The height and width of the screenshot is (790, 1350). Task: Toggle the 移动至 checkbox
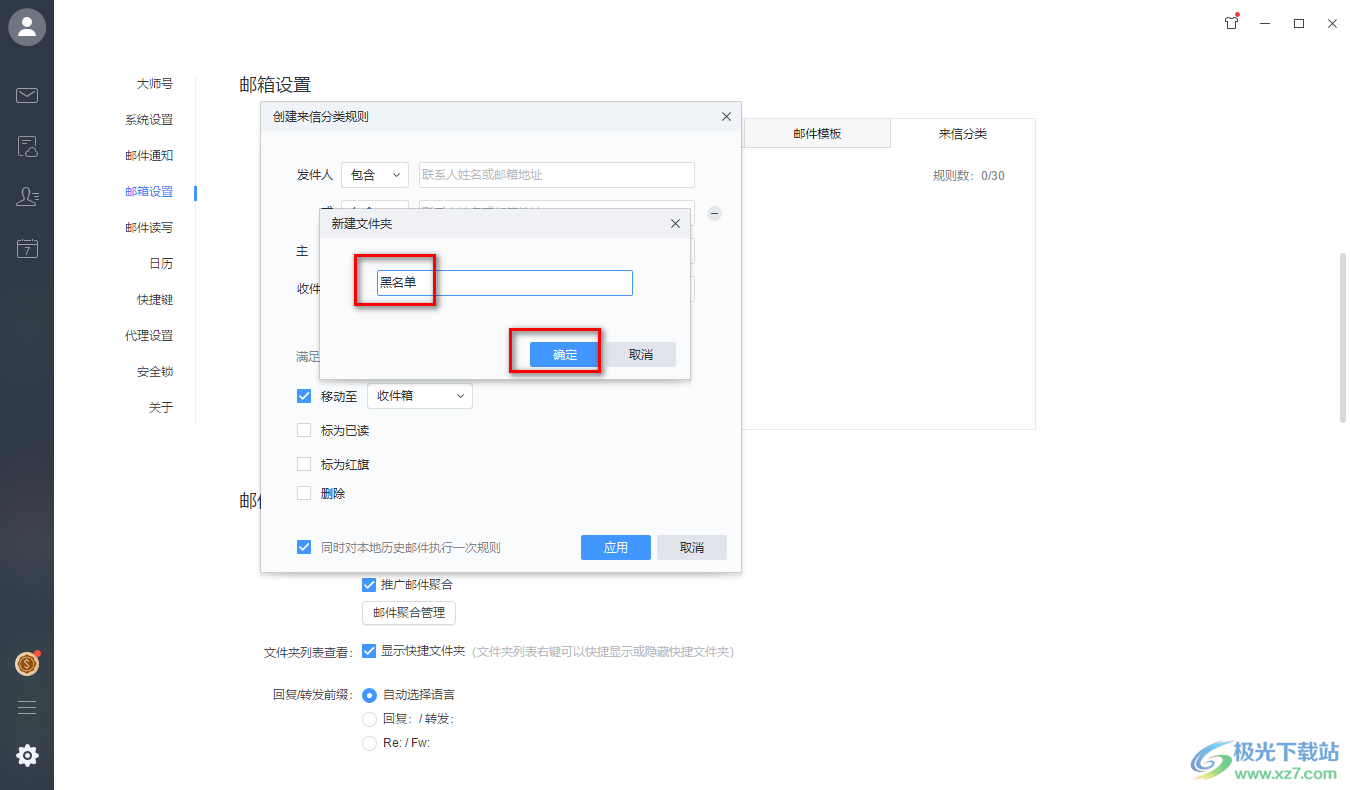[x=304, y=396]
